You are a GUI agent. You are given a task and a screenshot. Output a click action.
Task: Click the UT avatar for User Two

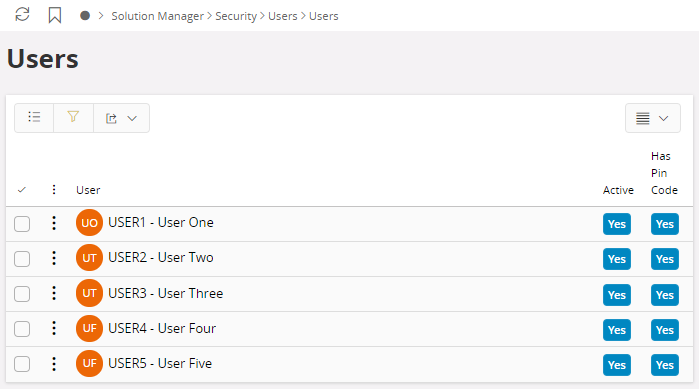(x=89, y=258)
